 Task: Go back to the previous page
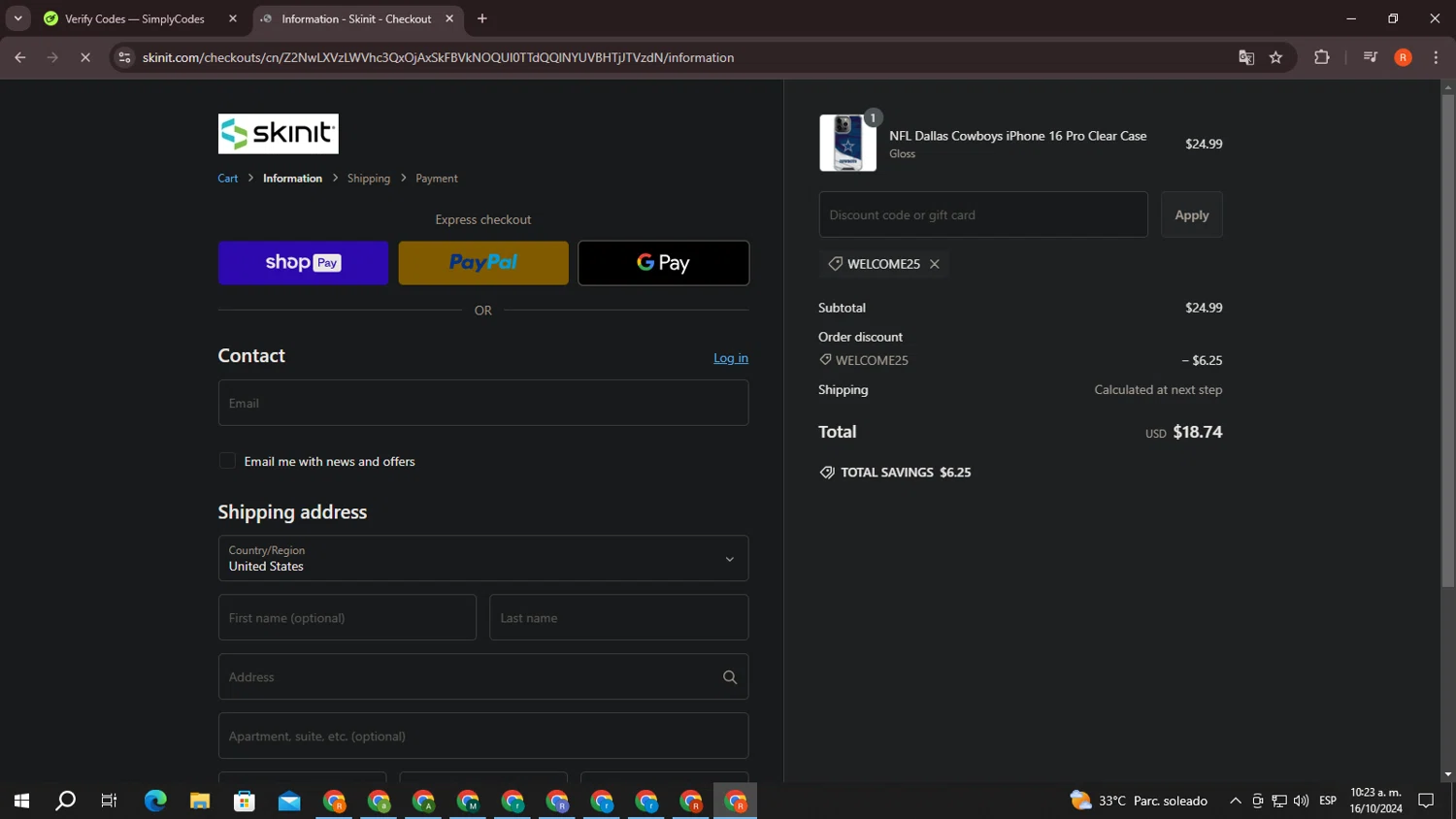click(20, 57)
